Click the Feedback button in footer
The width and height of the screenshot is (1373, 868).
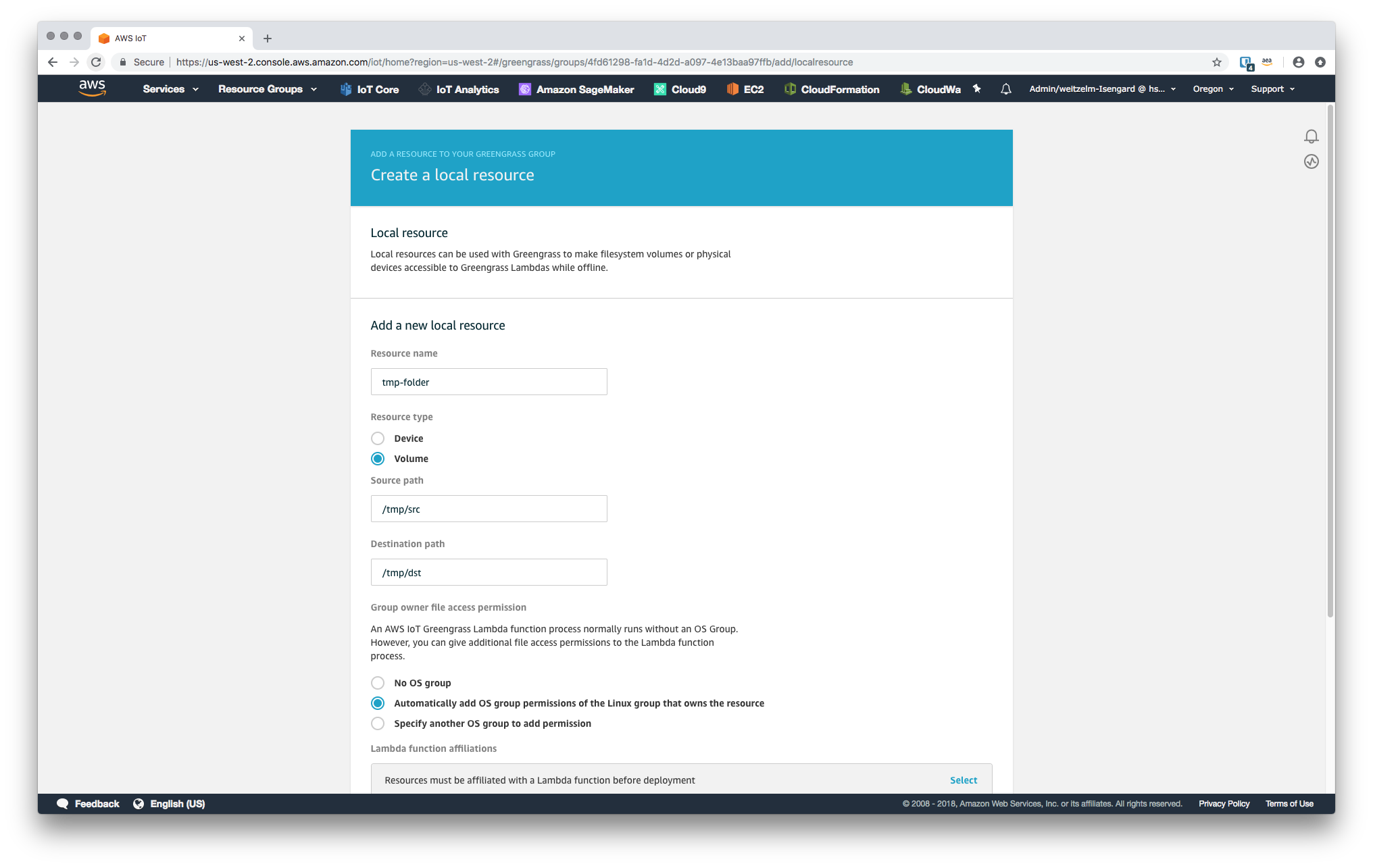pos(88,804)
